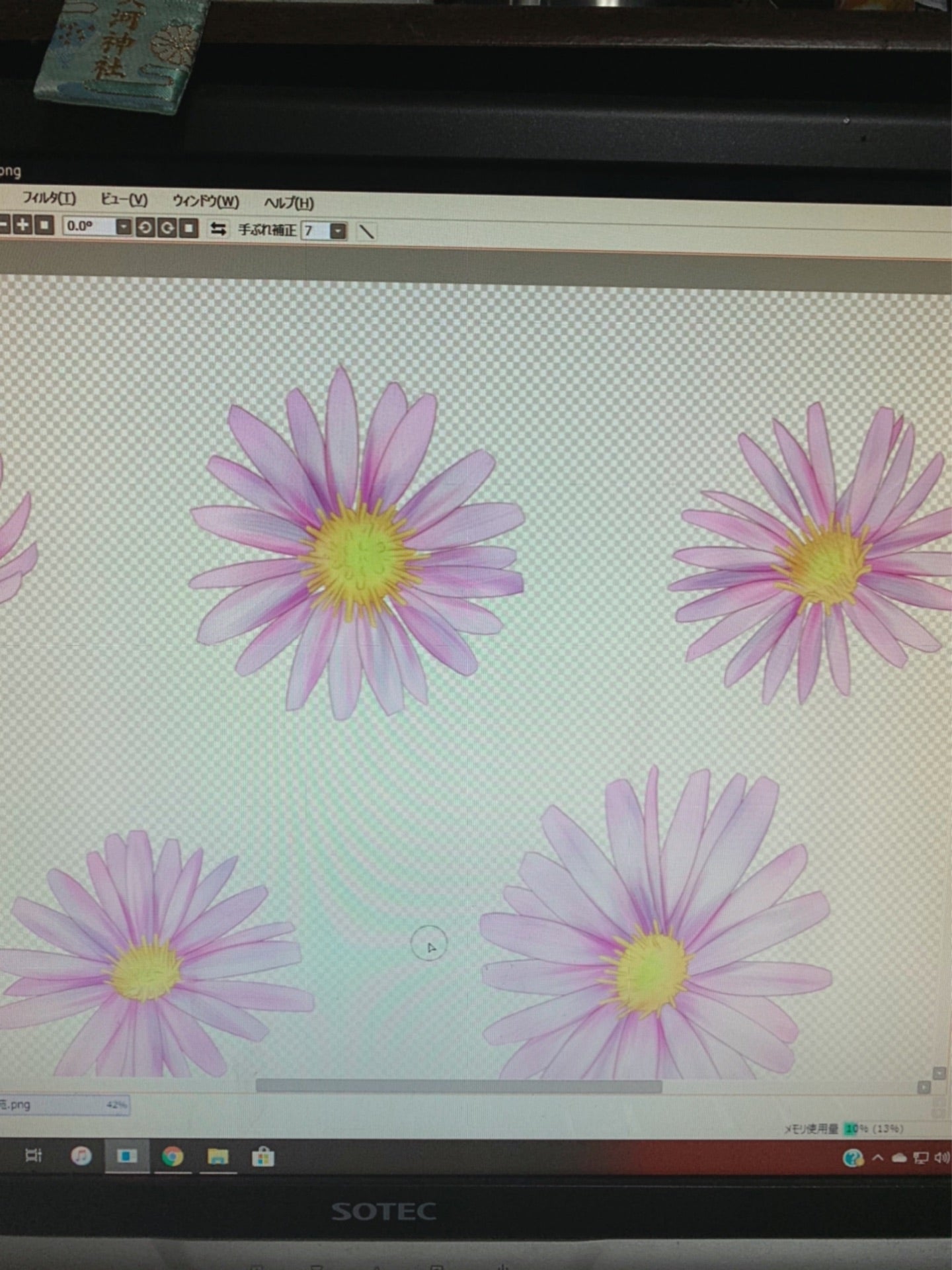Click the zoom in plus button

[x=22, y=225]
